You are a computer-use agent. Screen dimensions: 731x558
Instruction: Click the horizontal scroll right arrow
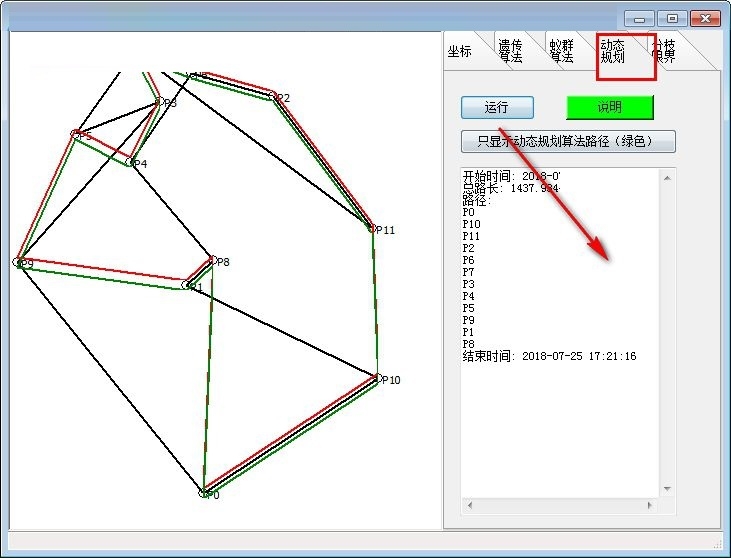pos(649,505)
